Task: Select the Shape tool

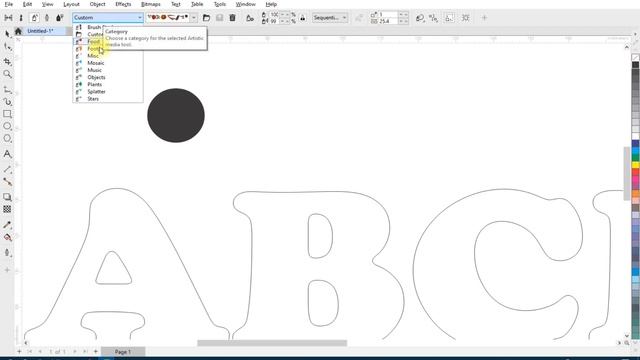Action: pyautogui.click(x=7, y=47)
